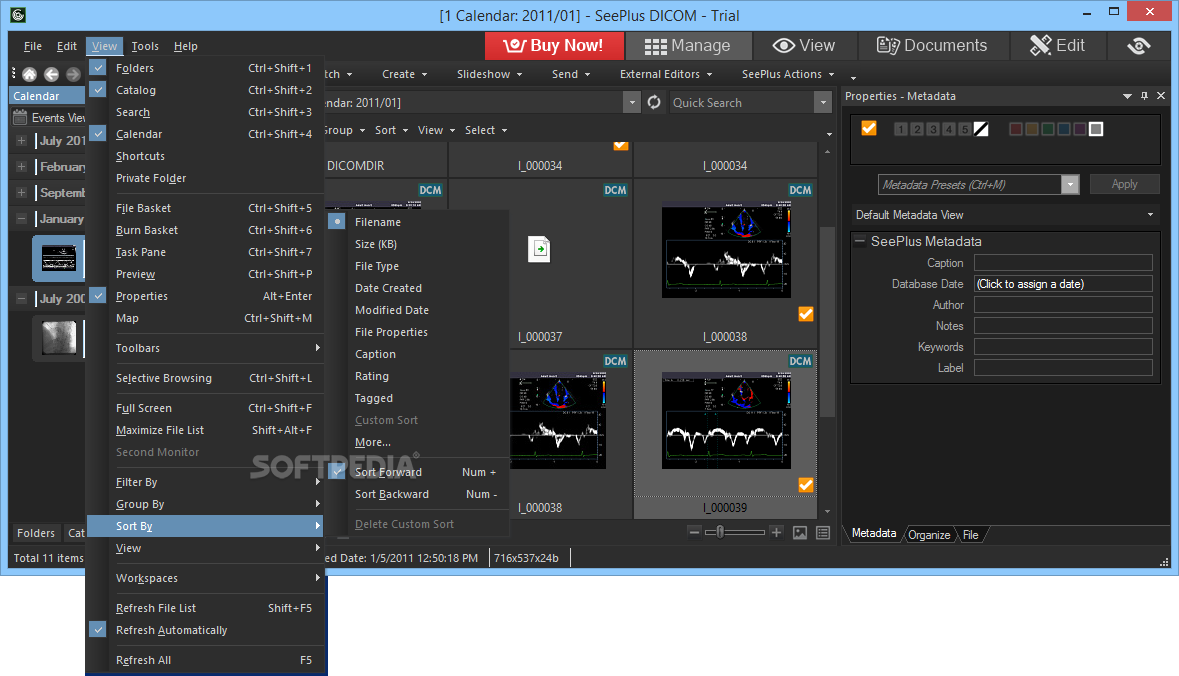Open the Toolbars submenu
This screenshot has height=676, width=1179.
[206, 348]
